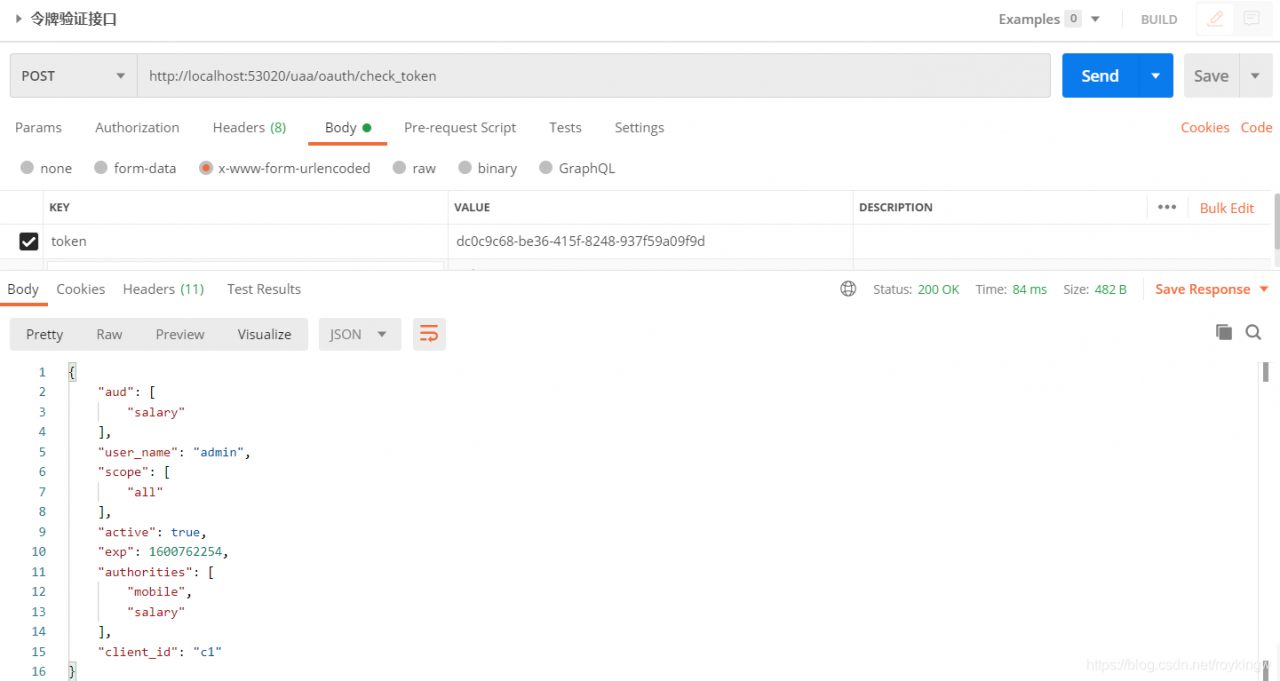The width and height of the screenshot is (1280, 681).
Task: Expand the 令牌验证接口 request title triangle
Action: coord(18,19)
